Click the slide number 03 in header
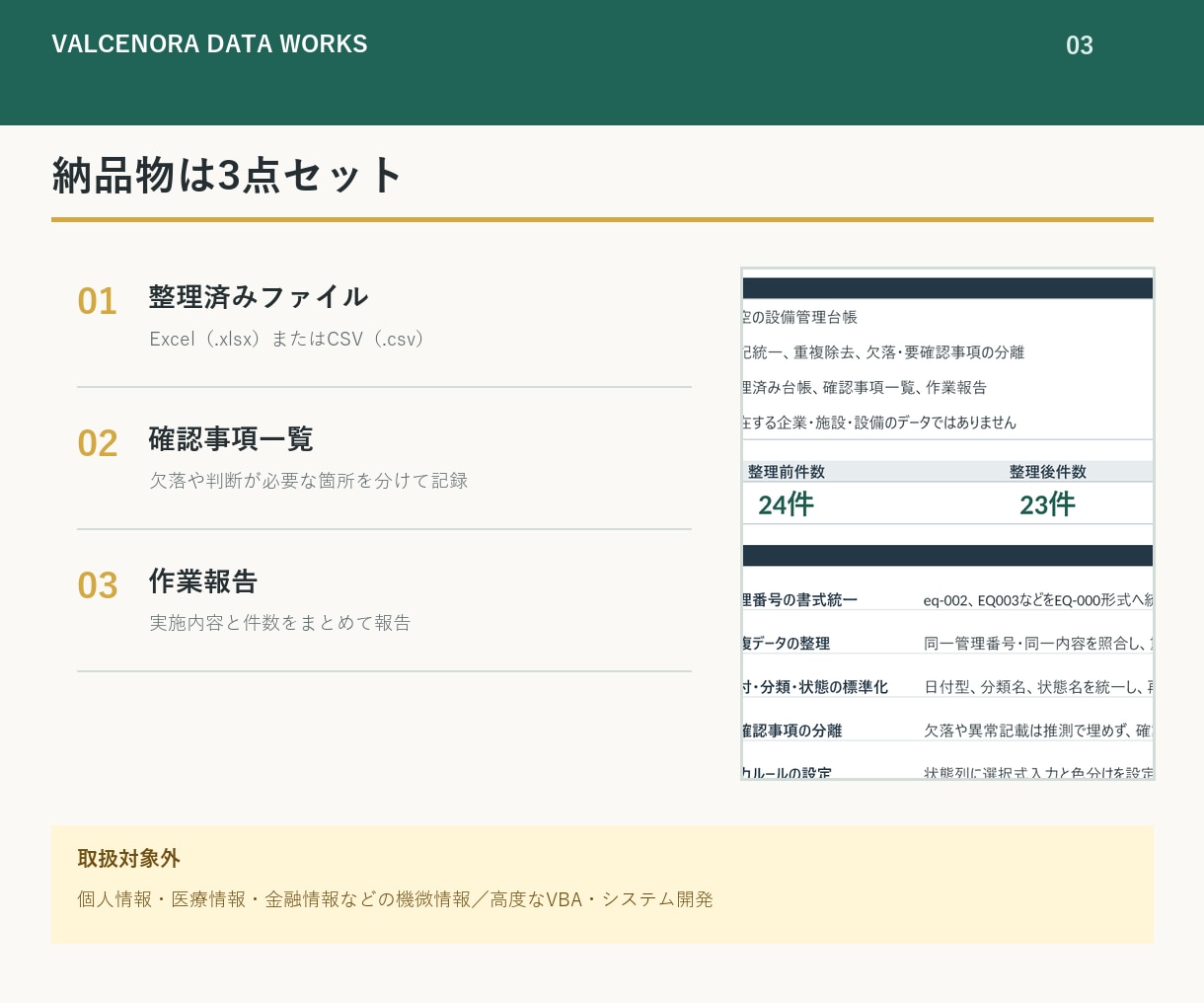1204x1003 pixels. coord(1080,45)
